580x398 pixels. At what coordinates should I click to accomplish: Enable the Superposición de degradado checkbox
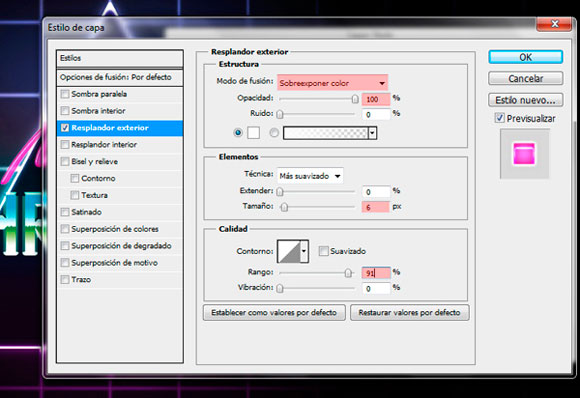coord(65,246)
